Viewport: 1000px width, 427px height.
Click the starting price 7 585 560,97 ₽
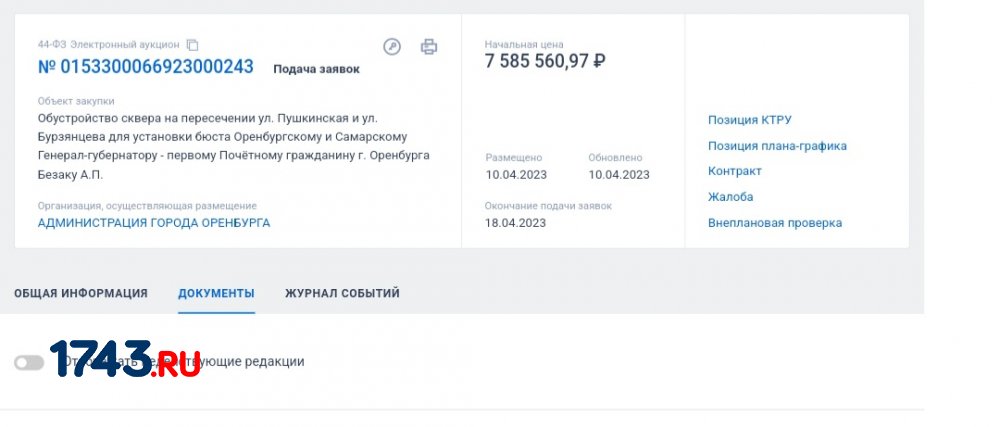point(545,61)
